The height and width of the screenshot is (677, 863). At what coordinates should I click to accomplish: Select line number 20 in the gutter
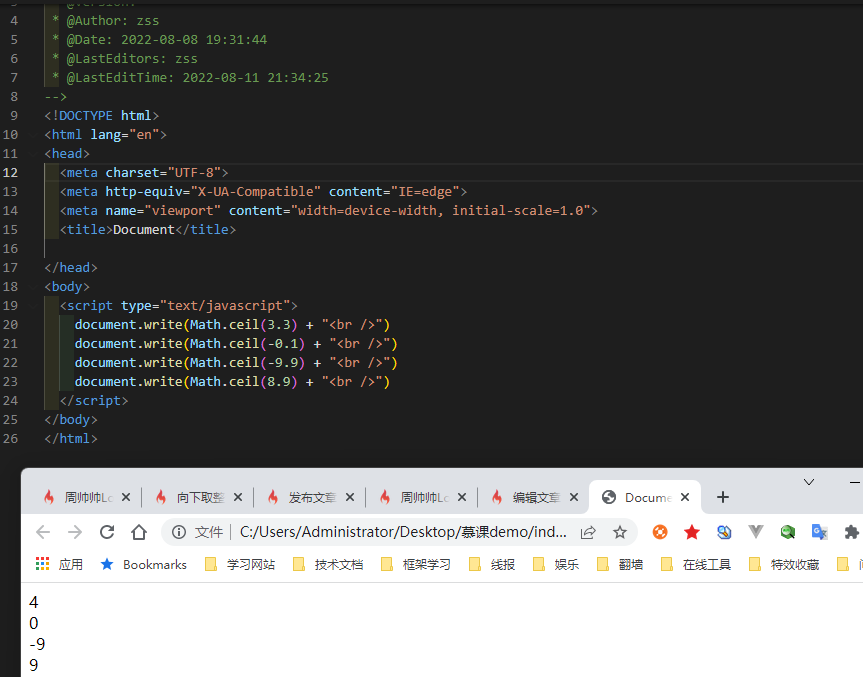point(10,325)
